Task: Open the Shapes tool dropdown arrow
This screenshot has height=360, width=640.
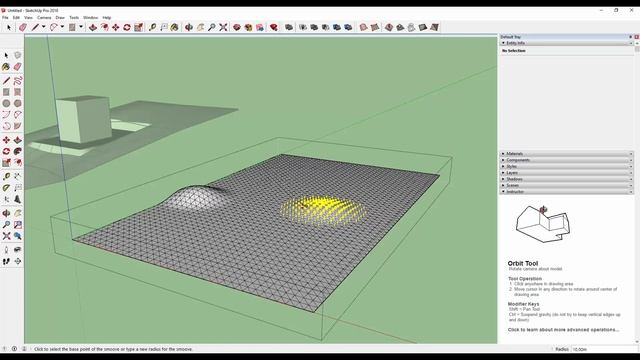Action: [x=81, y=27]
